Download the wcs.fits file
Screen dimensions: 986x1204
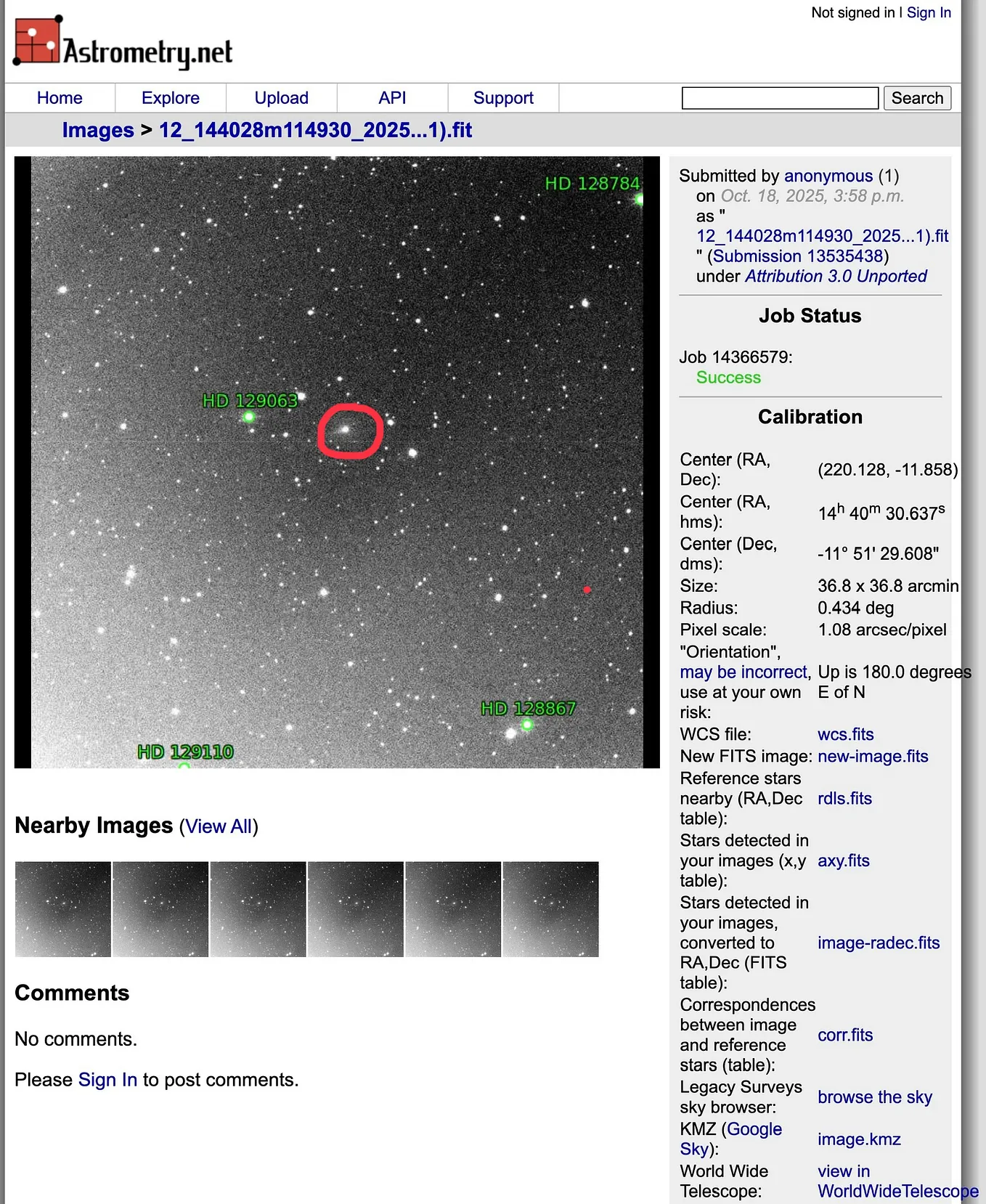(x=846, y=734)
